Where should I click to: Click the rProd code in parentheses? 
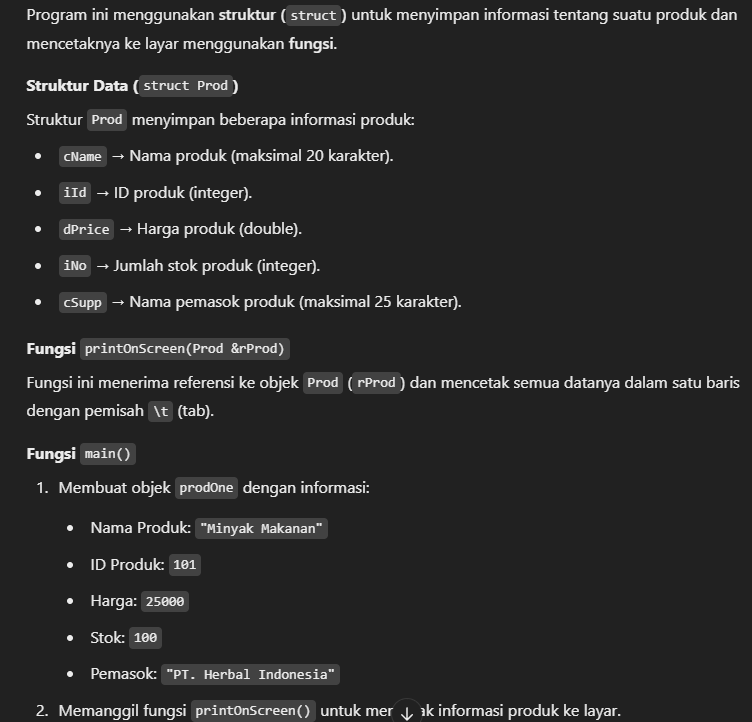click(x=376, y=384)
